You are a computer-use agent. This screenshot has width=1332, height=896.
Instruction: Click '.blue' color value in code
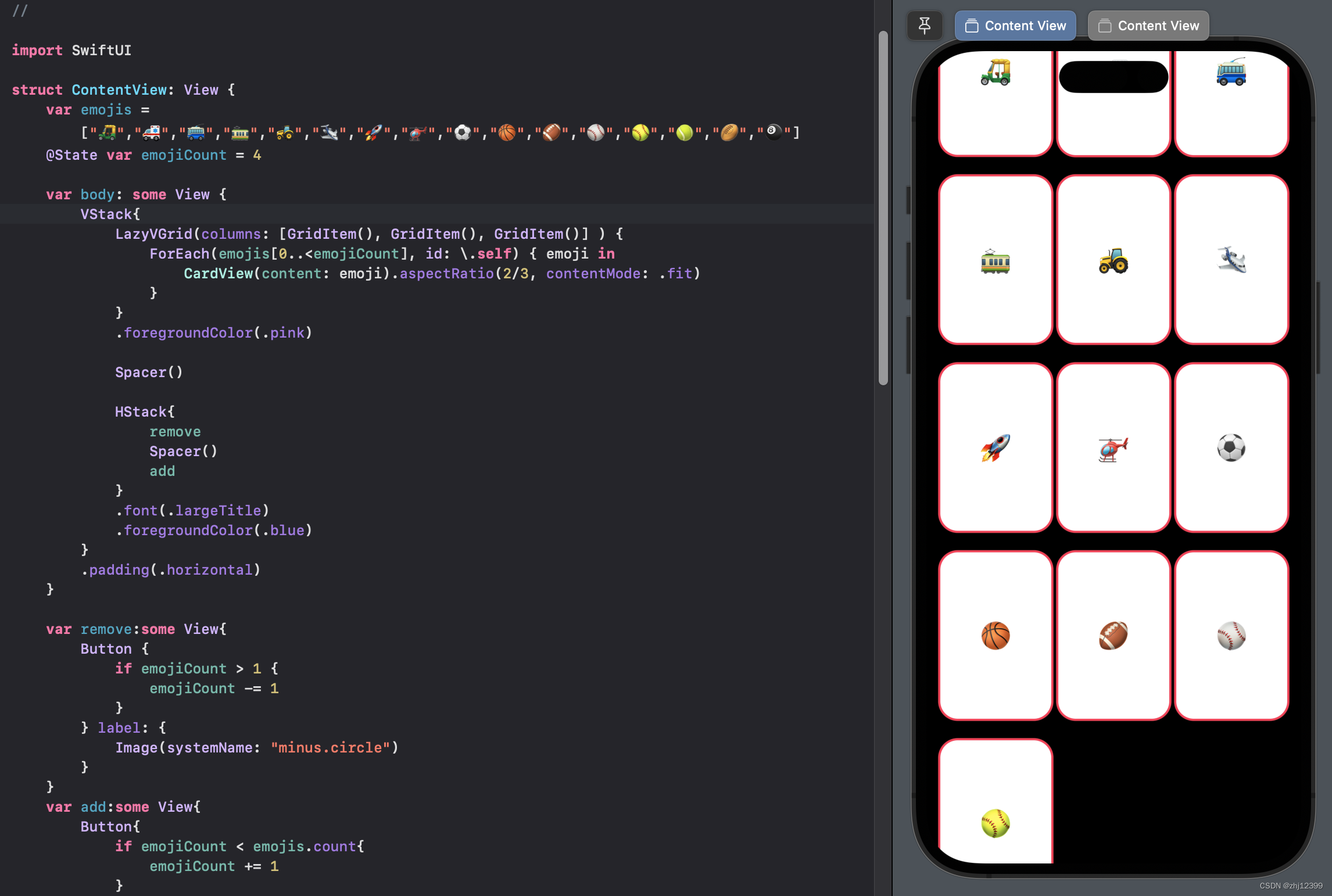click(283, 531)
